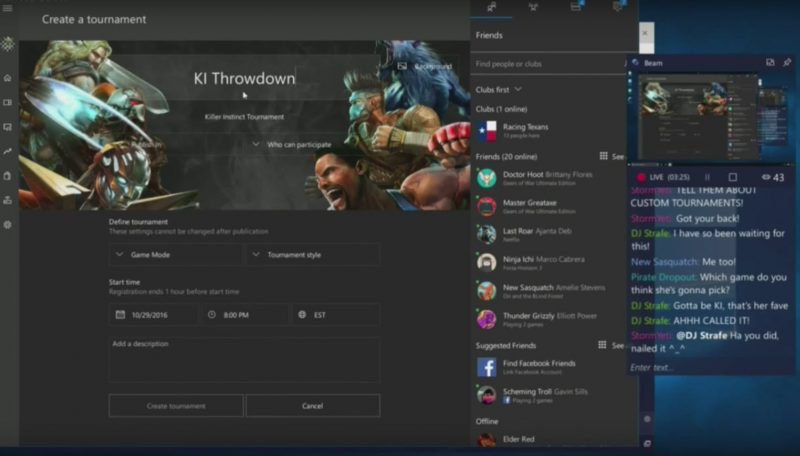Viewport: 800px width, 456px height.
Task: Click the Background image icon on banner
Action: click(x=402, y=66)
